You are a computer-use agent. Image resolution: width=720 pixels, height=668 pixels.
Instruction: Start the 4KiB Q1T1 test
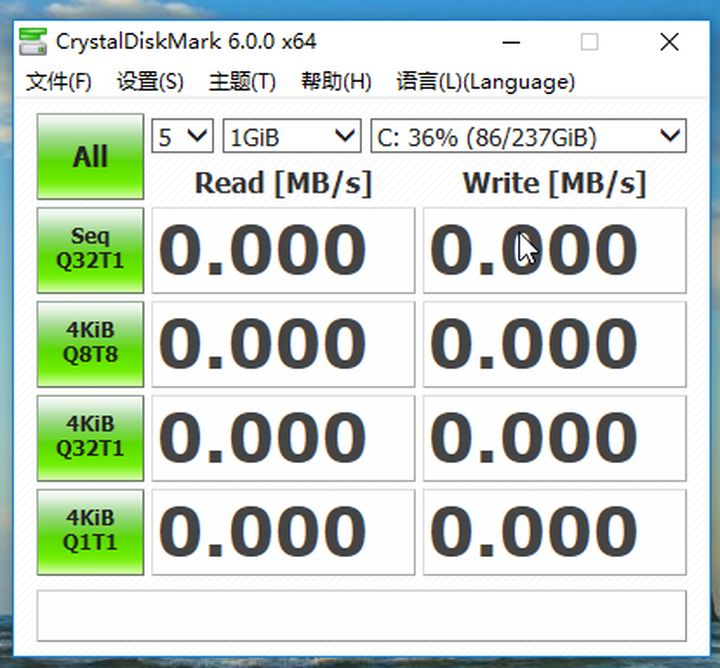90,532
